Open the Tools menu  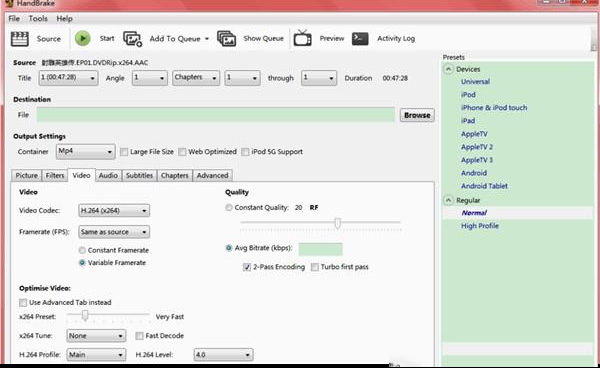click(38, 18)
